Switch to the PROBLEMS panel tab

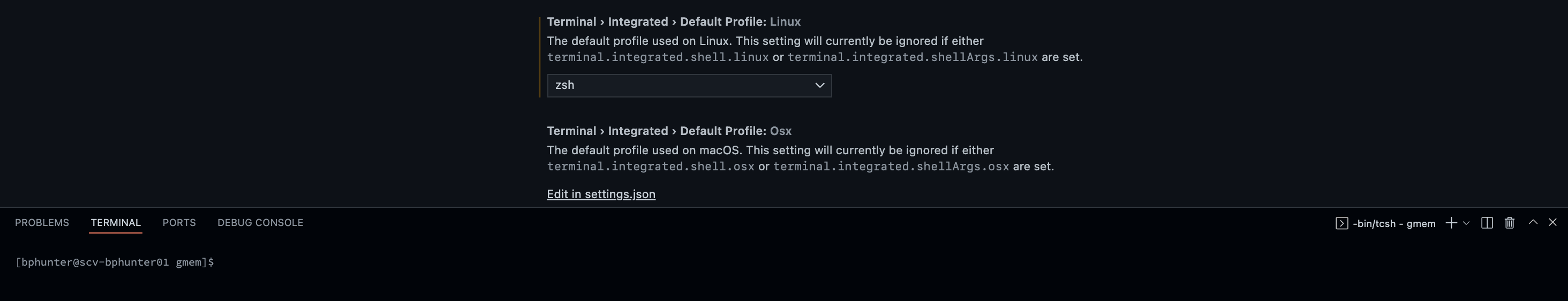point(42,223)
